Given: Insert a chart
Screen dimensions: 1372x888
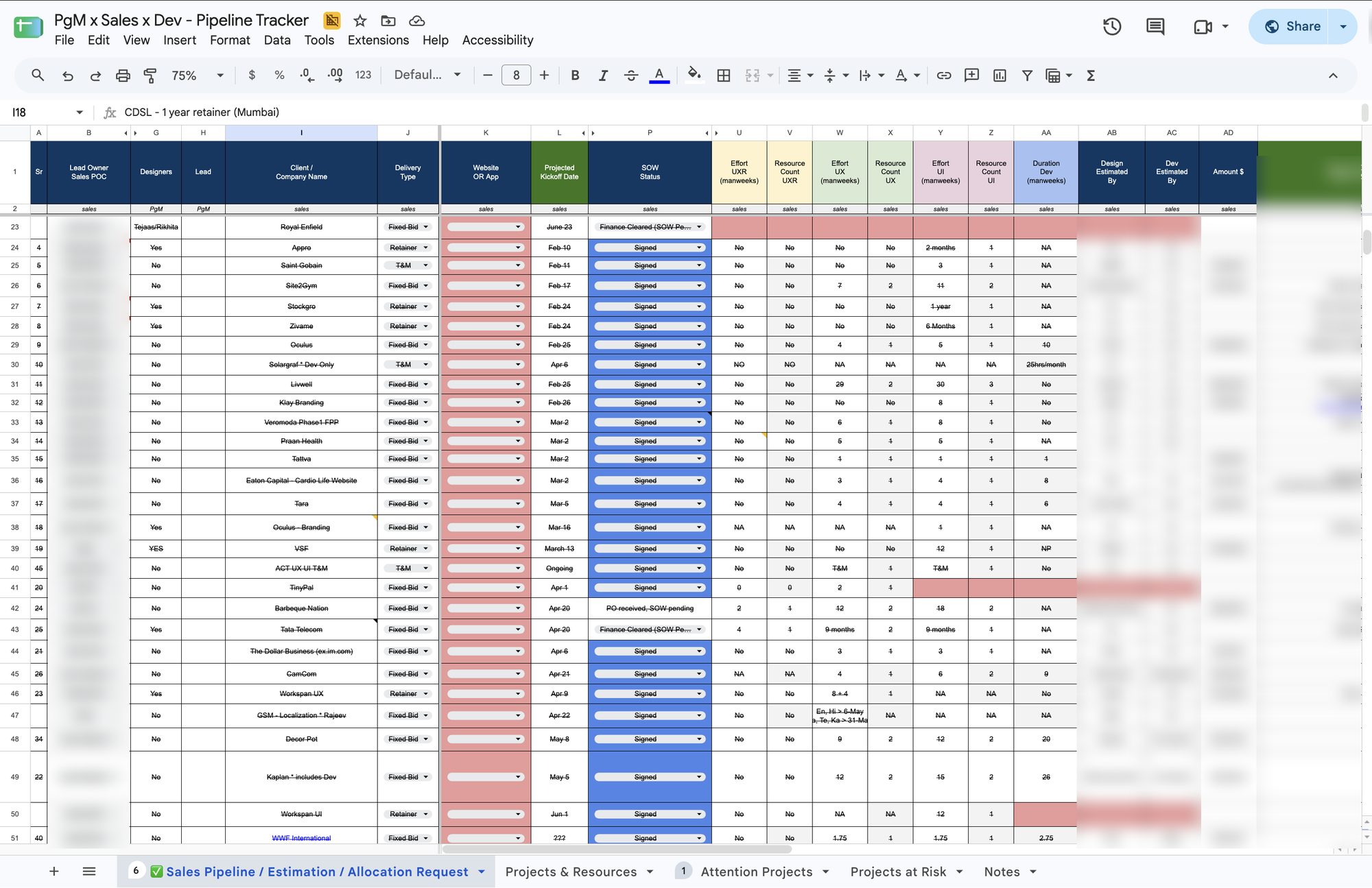Looking at the screenshot, I should (1000, 75).
